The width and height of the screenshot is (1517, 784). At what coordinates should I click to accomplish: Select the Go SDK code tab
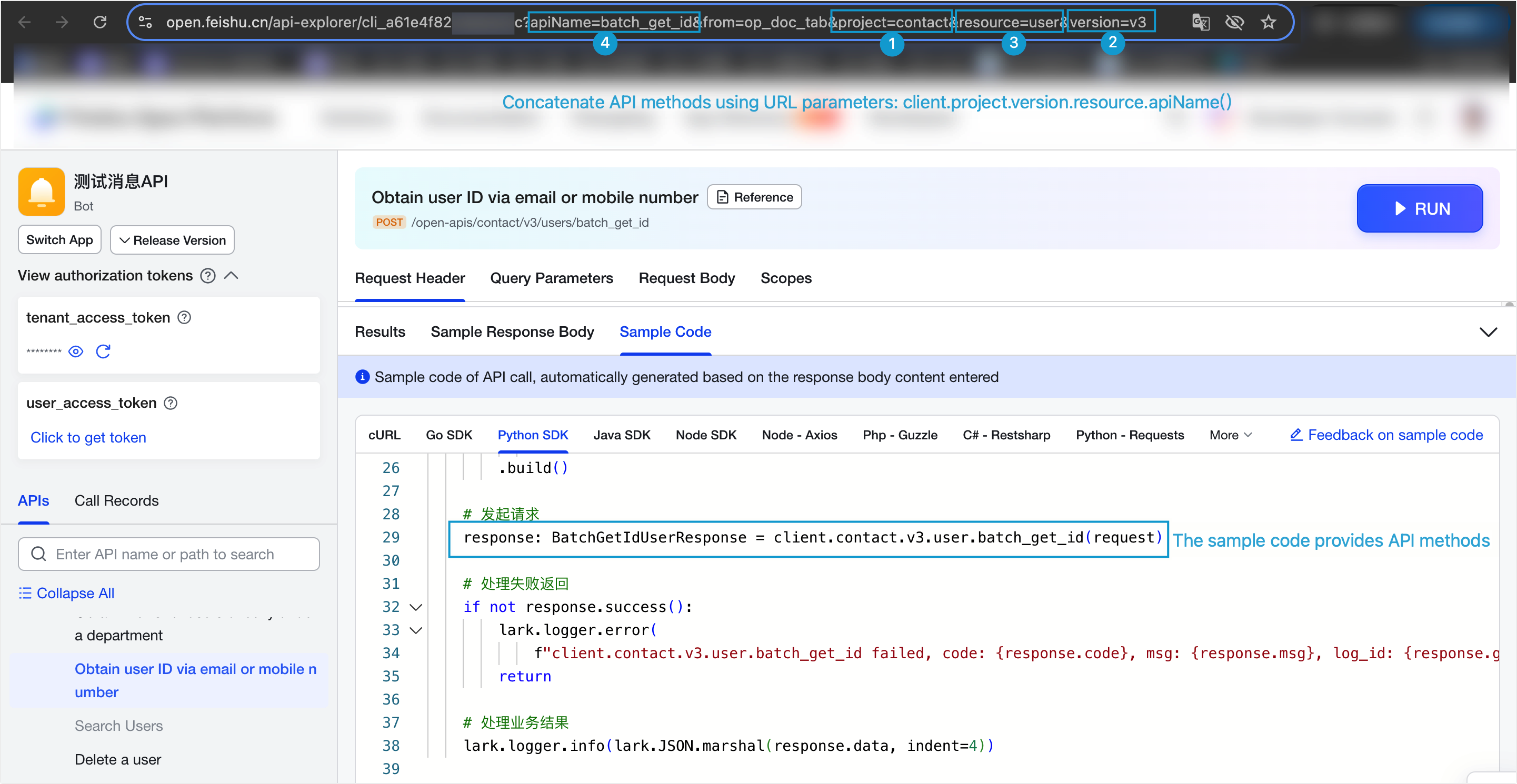pos(449,435)
